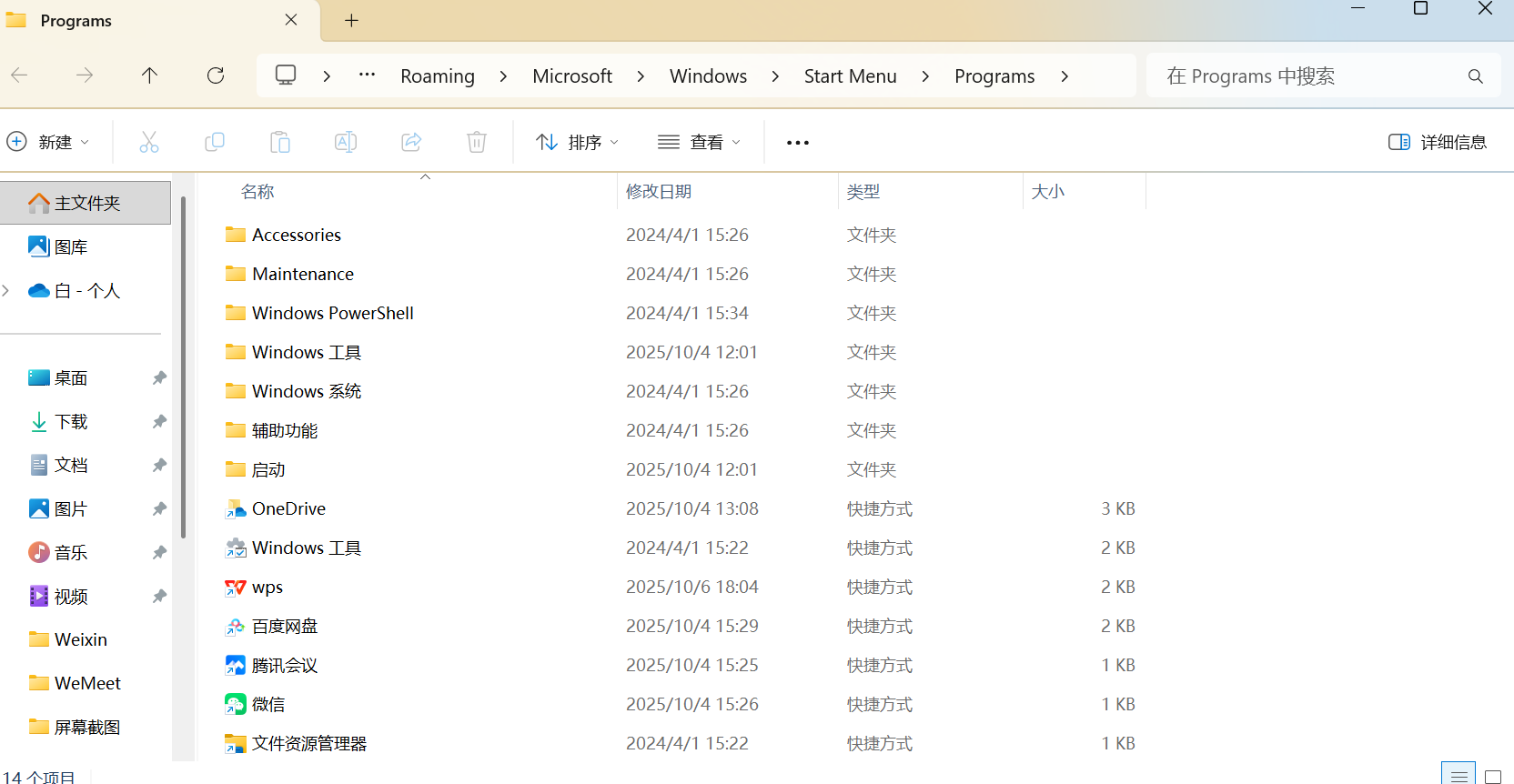Viewport: 1514px width, 784px height.
Task: Open the OneDrive shortcut icon
Action: tap(236, 509)
